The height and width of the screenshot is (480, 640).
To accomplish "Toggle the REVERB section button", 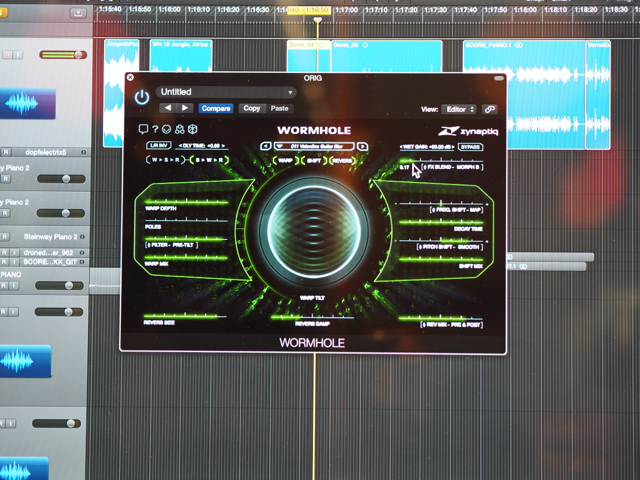I will [x=342, y=161].
